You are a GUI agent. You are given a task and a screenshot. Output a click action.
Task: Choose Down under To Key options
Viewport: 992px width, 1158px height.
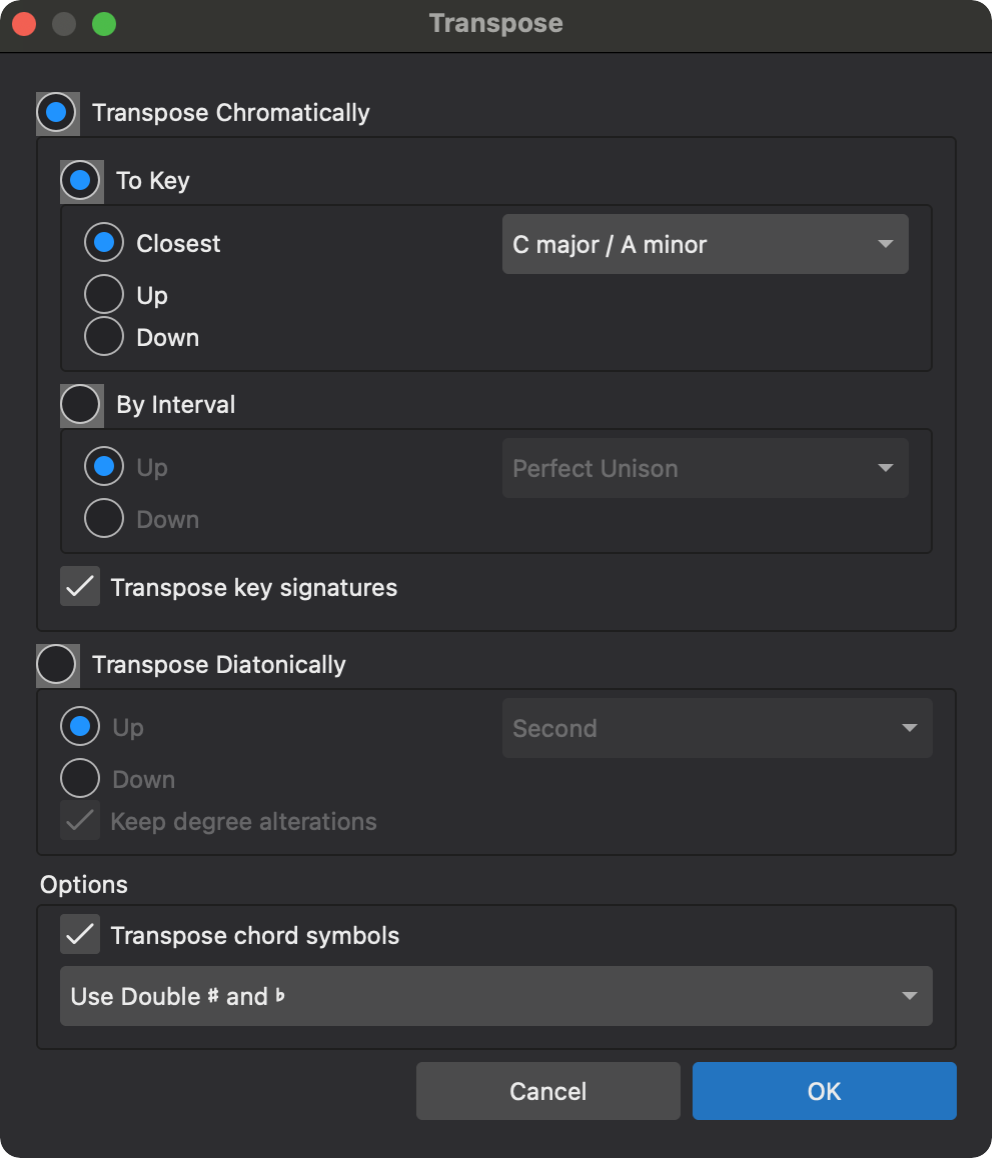pos(103,336)
